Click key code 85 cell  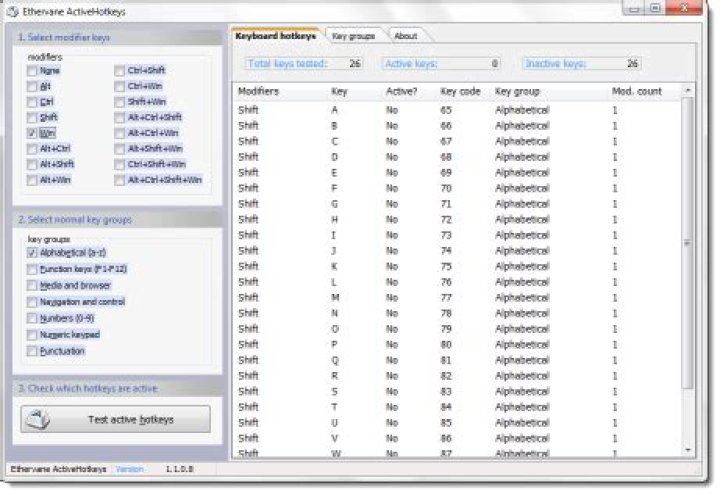[x=446, y=422]
